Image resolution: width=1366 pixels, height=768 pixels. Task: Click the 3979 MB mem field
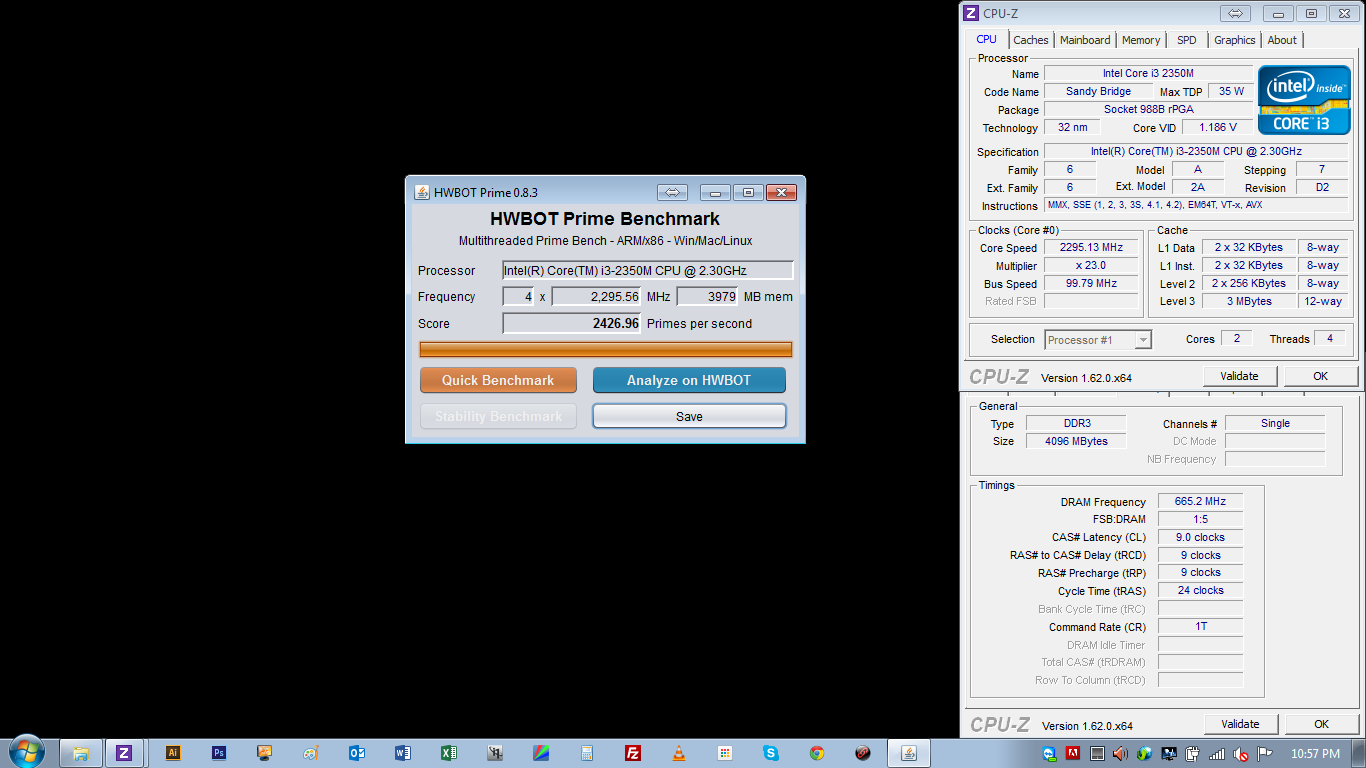(x=708, y=297)
